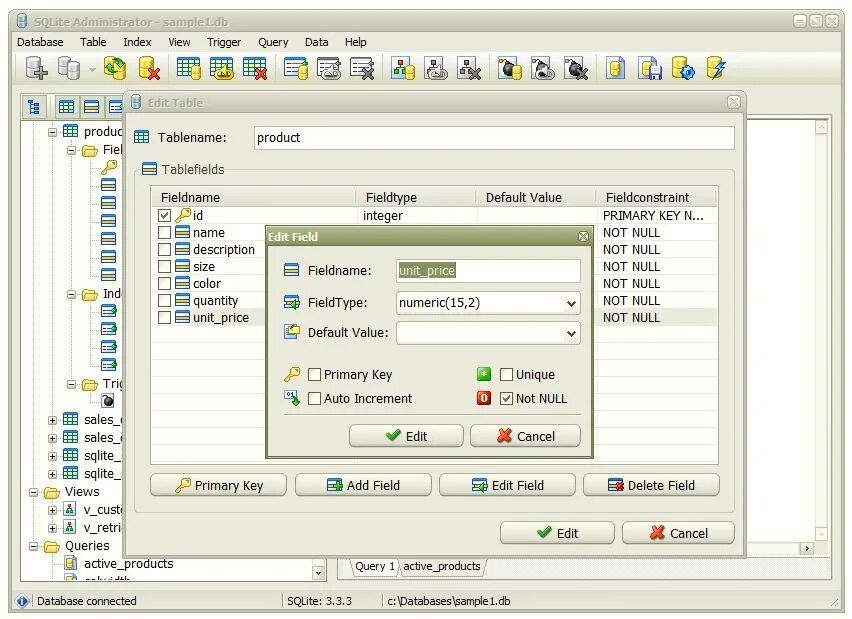Click the Tablename input containing product

click(494, 138)
